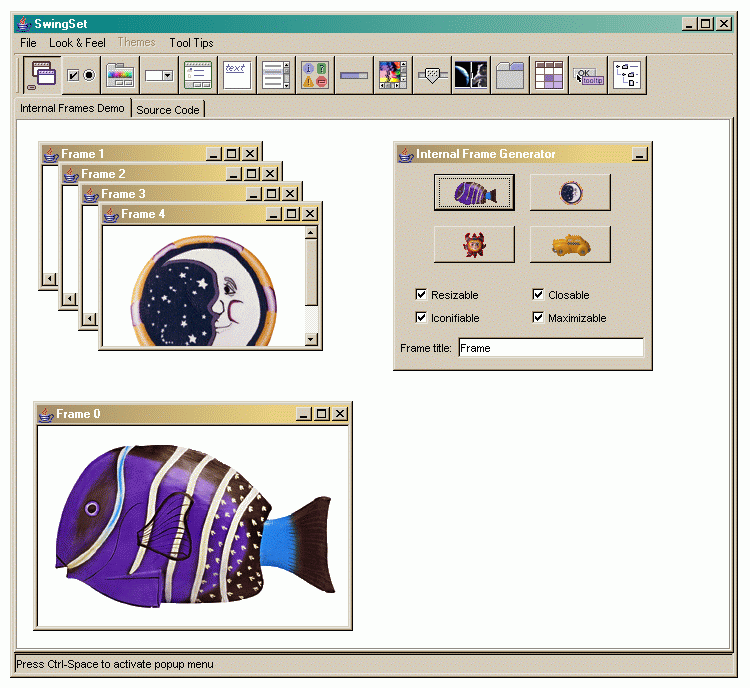Minimize Frame 2 internal window

[x=233, y=174]
